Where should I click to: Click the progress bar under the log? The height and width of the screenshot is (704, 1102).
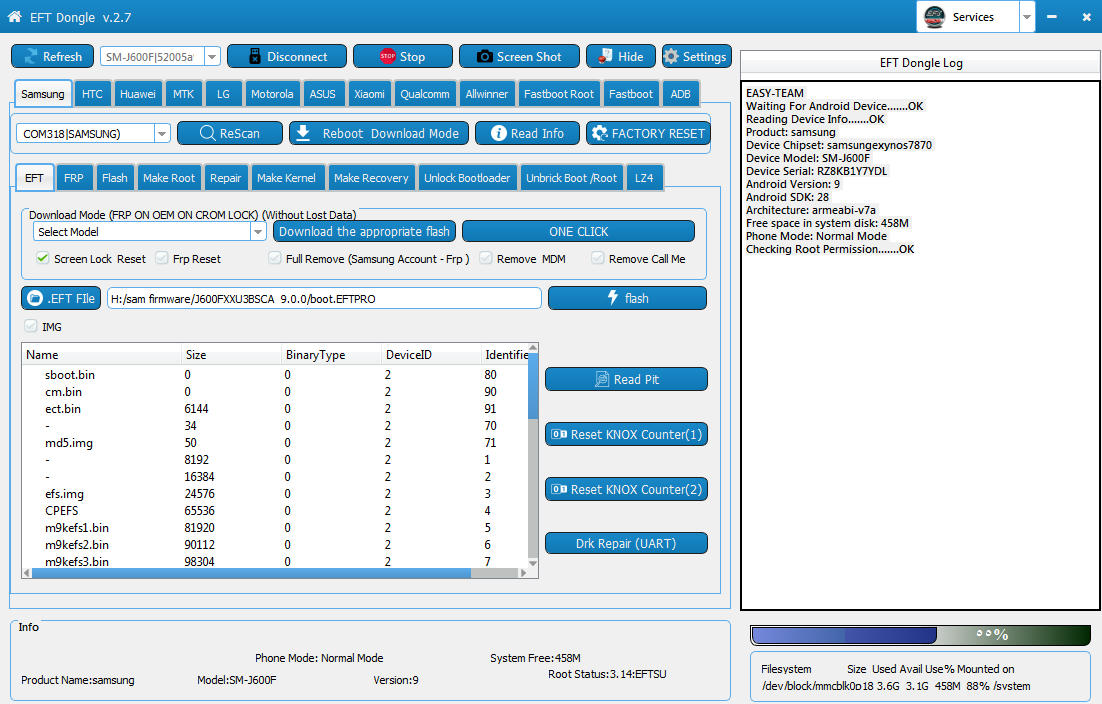point(921,635)
